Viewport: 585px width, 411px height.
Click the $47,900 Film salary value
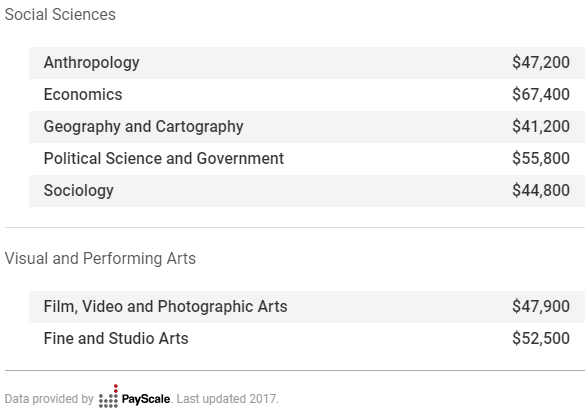click(541, 307)
